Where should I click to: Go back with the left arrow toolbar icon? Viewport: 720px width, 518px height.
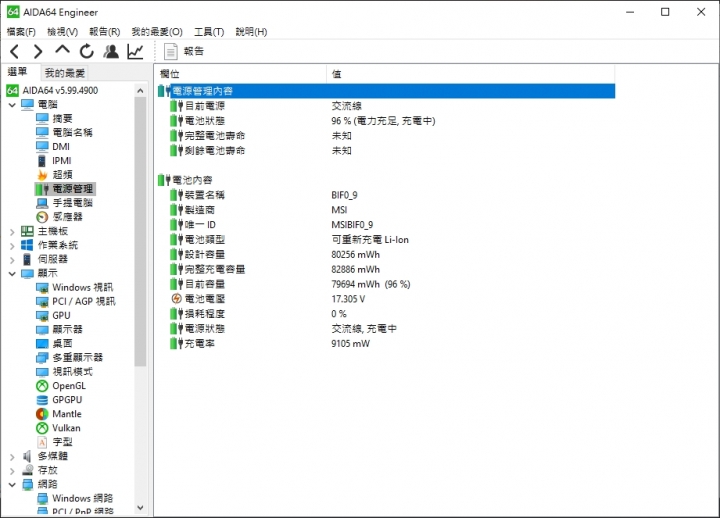[x=15, y=51]
